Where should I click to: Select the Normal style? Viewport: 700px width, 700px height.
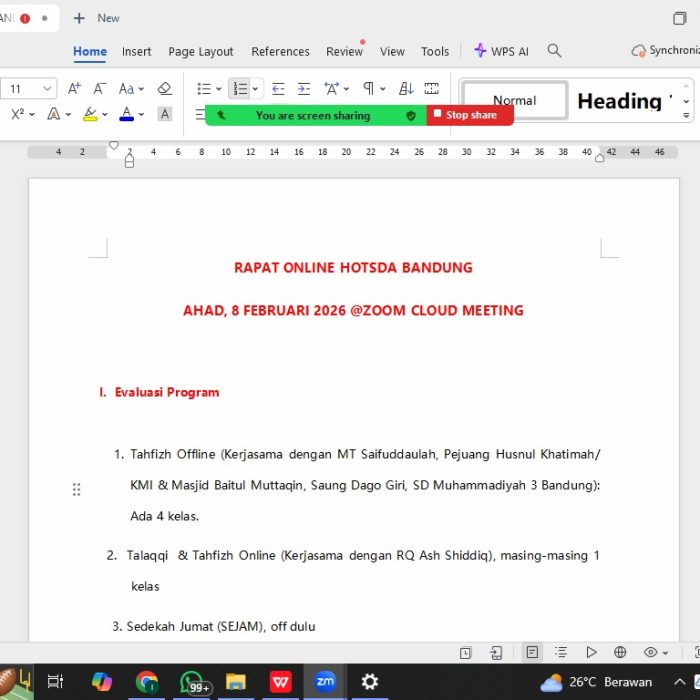tap(515, 100)
